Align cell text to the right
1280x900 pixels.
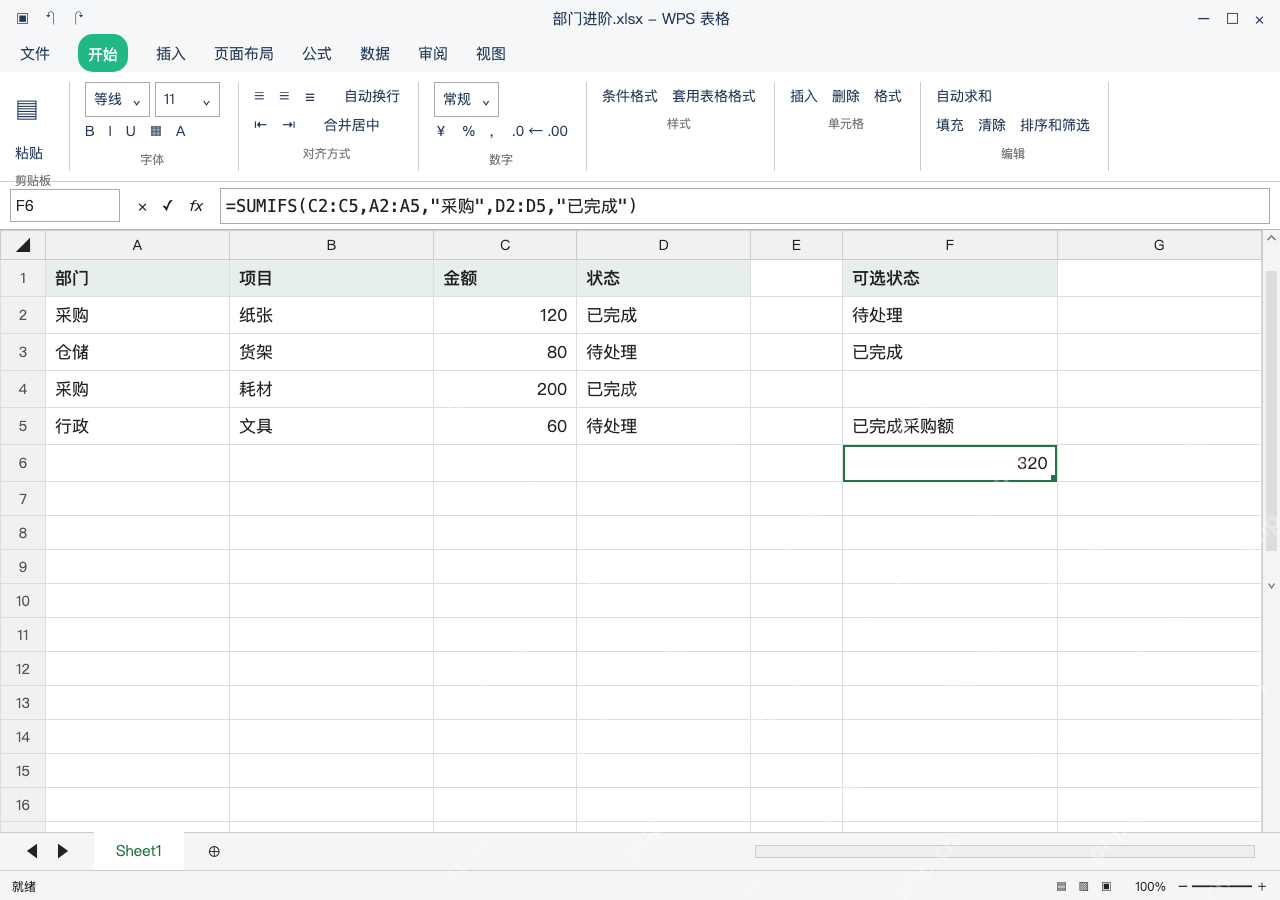coord(310,96)
